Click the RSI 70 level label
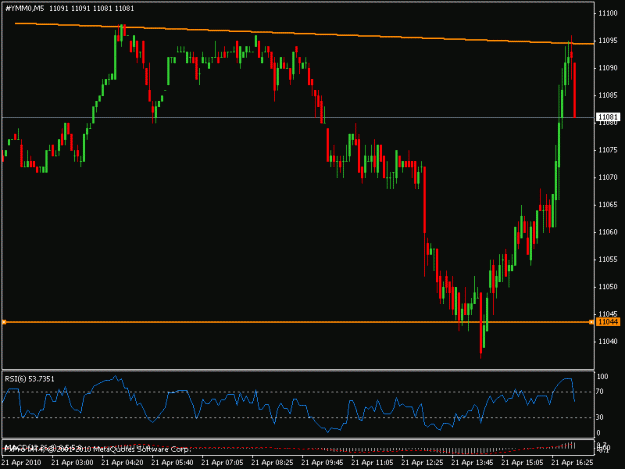The height and width of the screenshot is (469, 625). [600, 392]
